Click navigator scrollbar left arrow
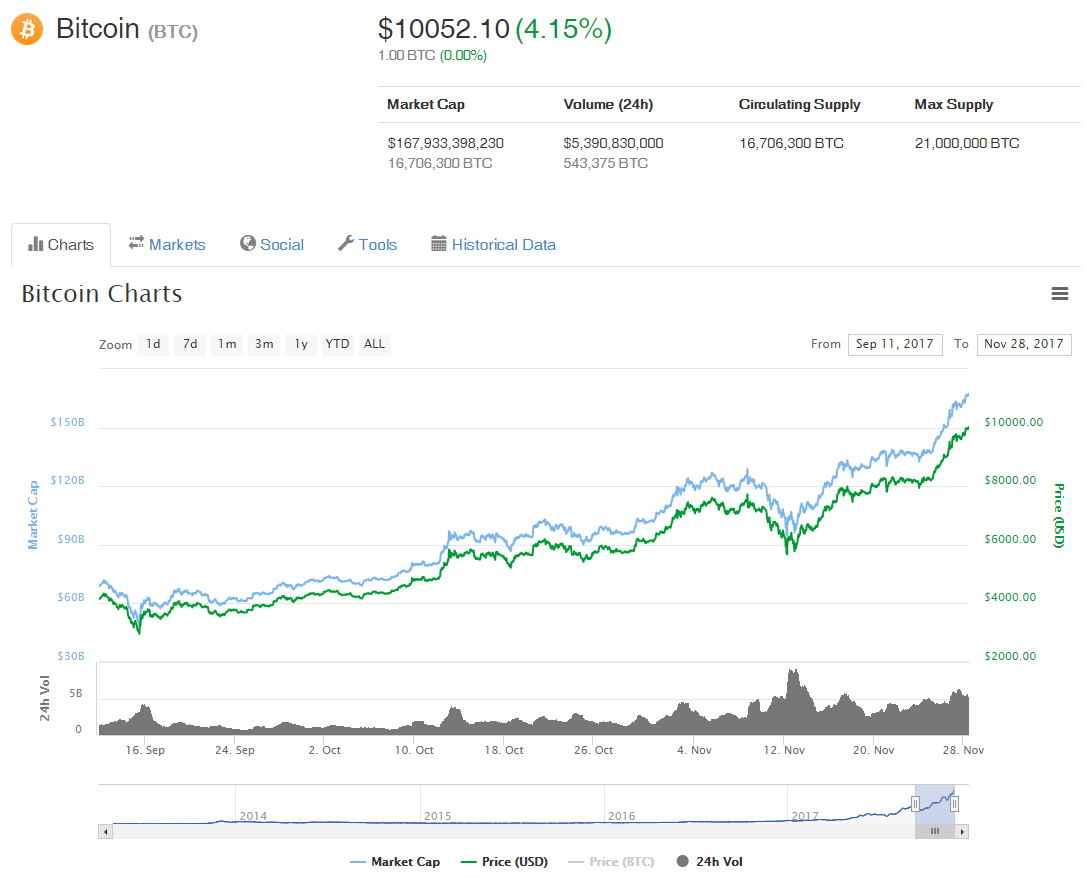 tap(106, 831)
